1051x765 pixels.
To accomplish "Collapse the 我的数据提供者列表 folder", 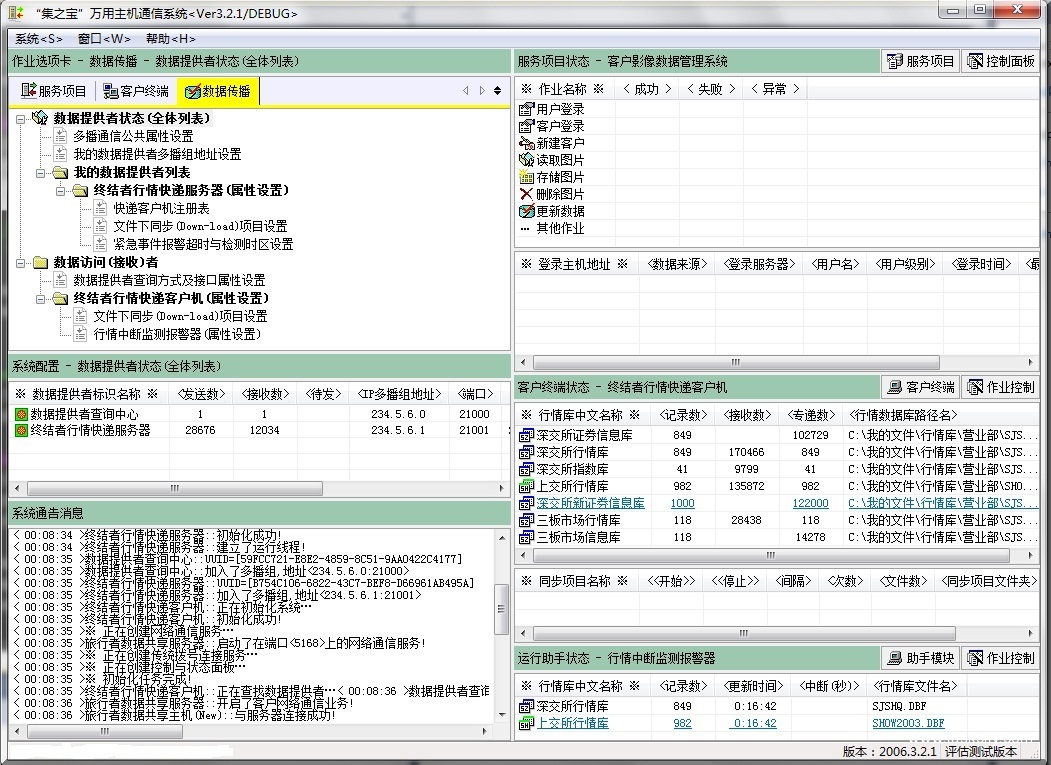I will (42, 173).
